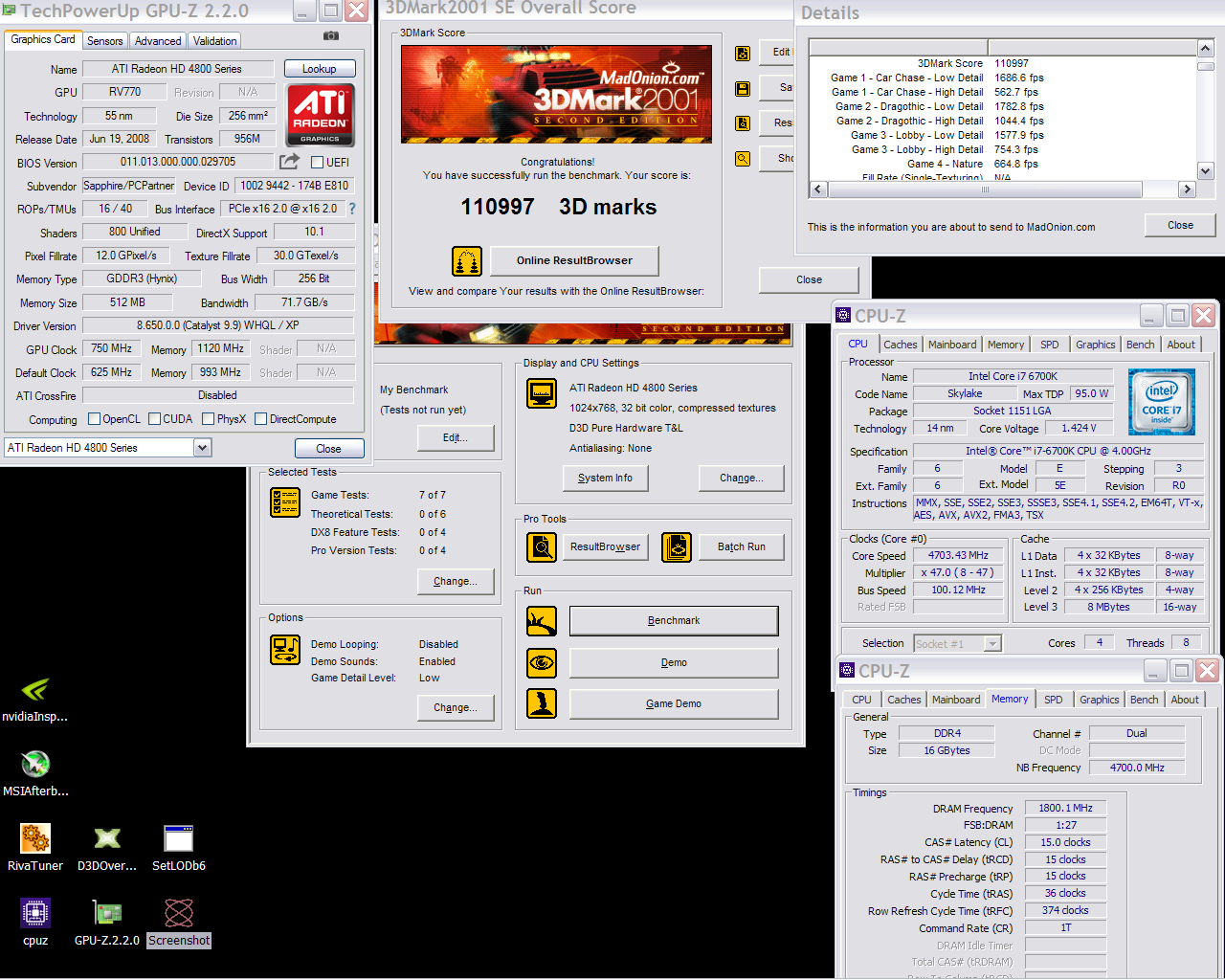Click the Details list horizontal scrollbar right arrow
Viewport: 1225px width, 980px height.
coord(1188,189)
